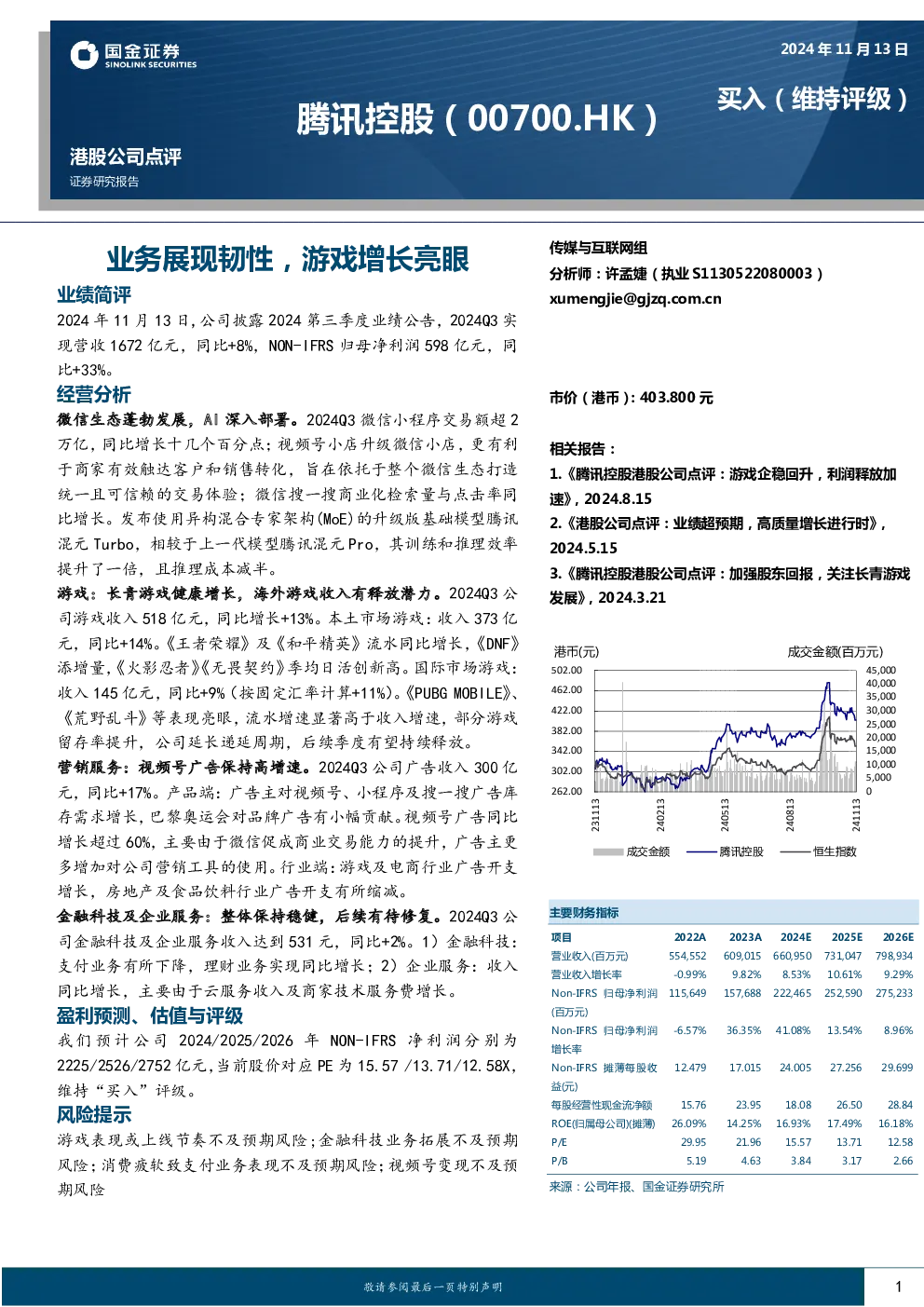Image resolution: width=924 pixels, height=1307 pixels.
Task: Click row label 每股经营性现金流净额
Action: click(x=602, y=1105)
